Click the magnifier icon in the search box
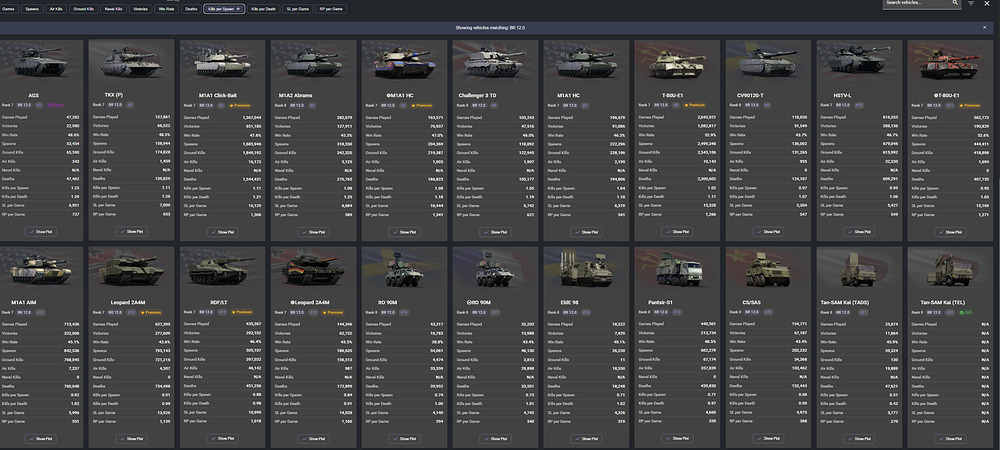The image size is (1000, 450). point(955,3)
